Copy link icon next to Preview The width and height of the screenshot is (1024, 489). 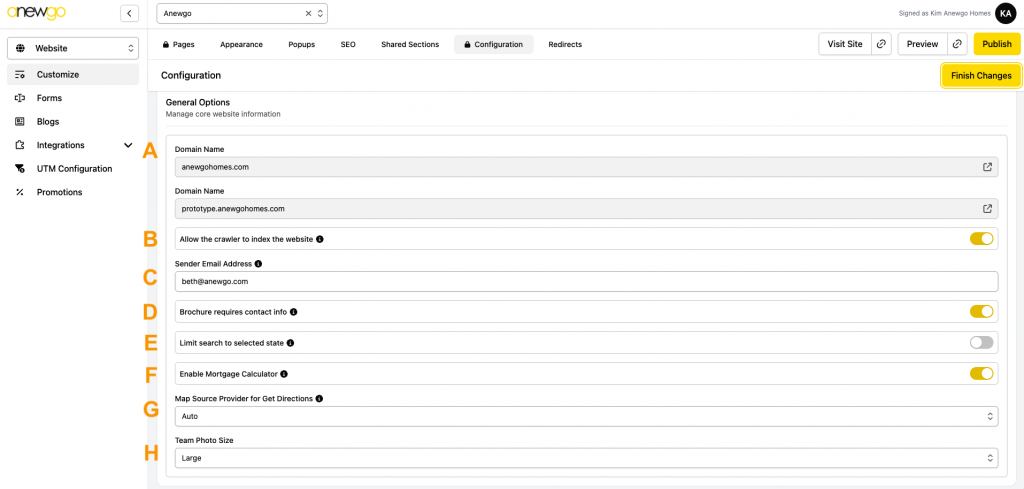coord(957,44)
